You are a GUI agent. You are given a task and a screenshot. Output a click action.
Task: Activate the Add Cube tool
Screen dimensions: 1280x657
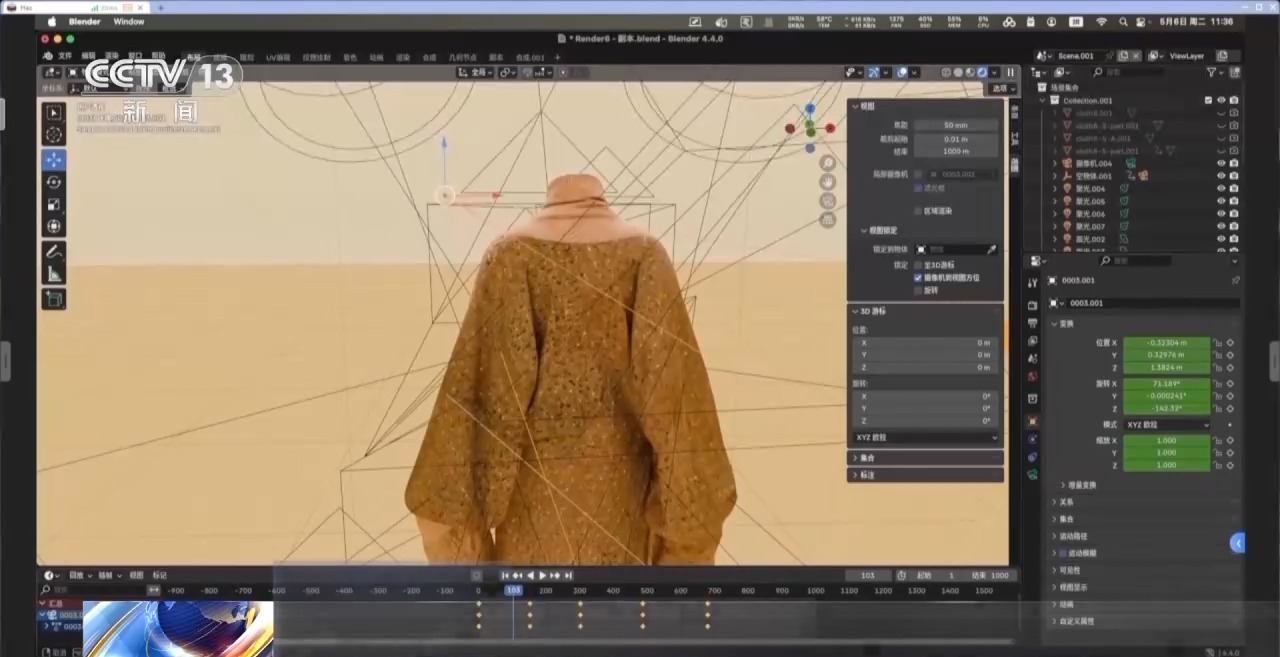[x=54, y=299]
